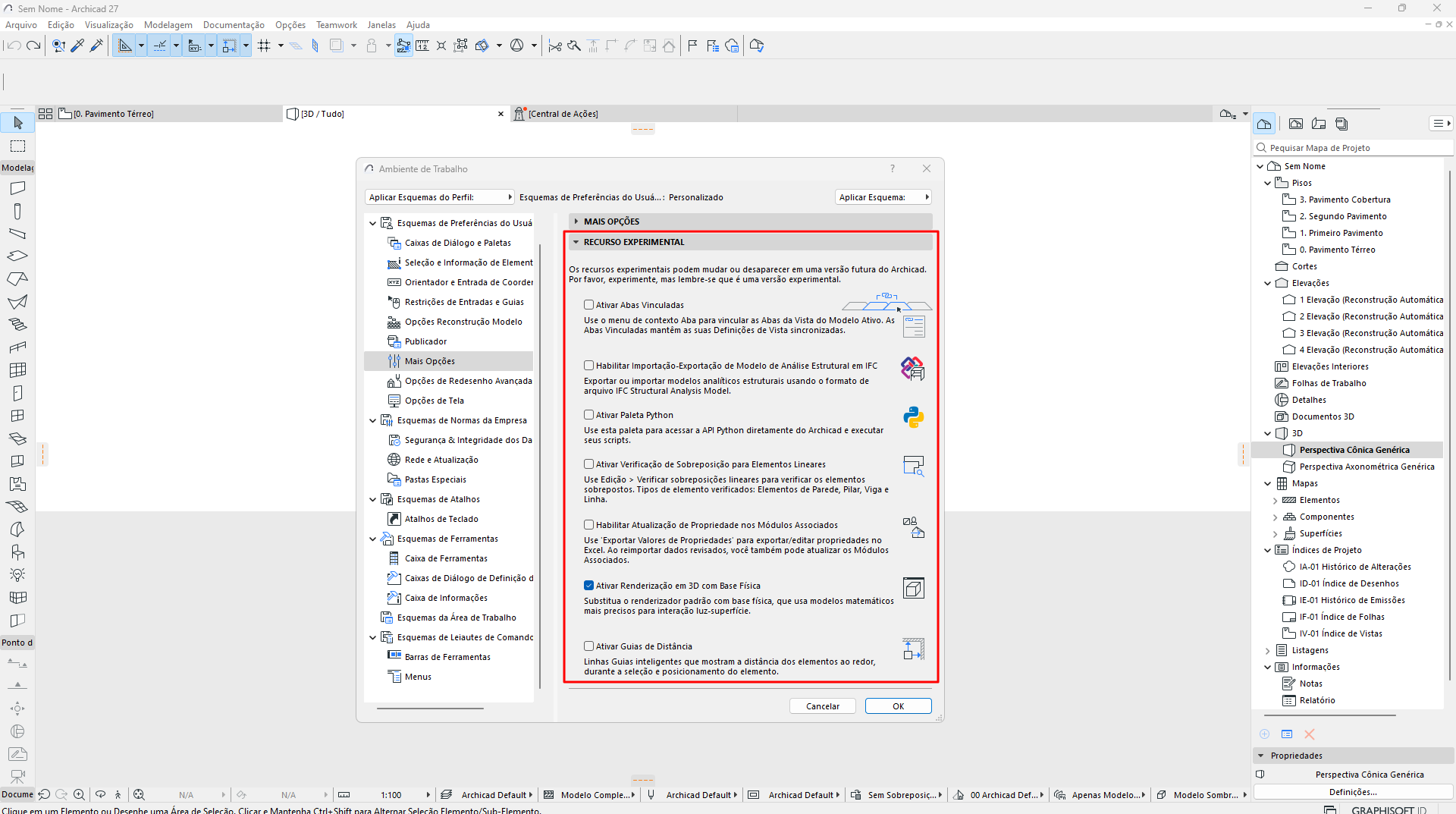
Task: Click Cancelar in the dialog
Action: click(823, 706)
